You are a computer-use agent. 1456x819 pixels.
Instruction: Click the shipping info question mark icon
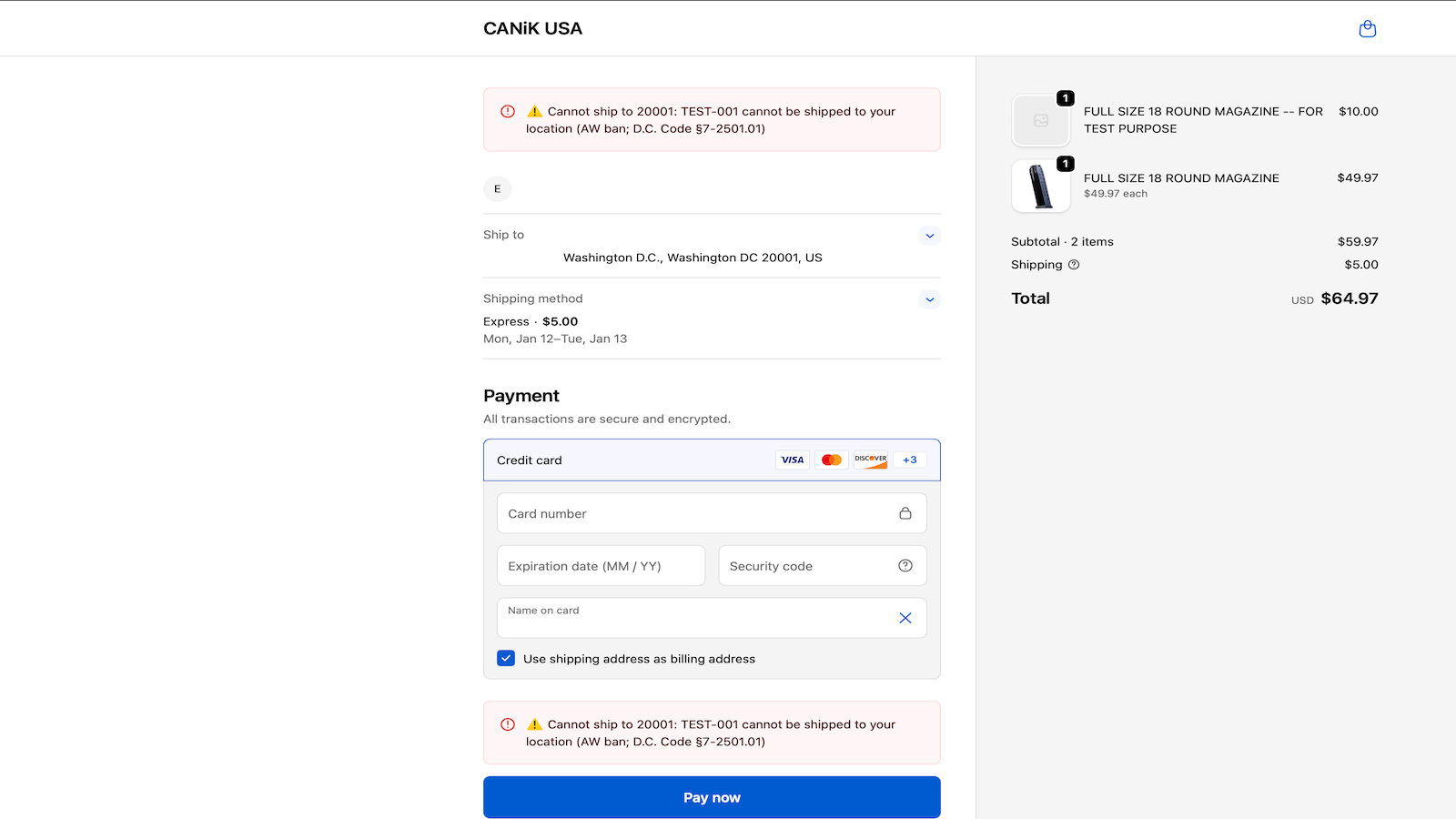1074,265
